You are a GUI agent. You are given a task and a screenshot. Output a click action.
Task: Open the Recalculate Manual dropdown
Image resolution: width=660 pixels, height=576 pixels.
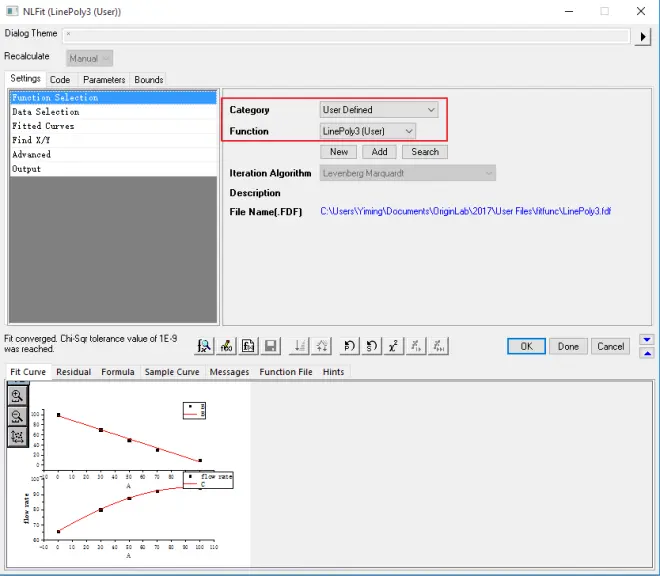tap(89, 59)
